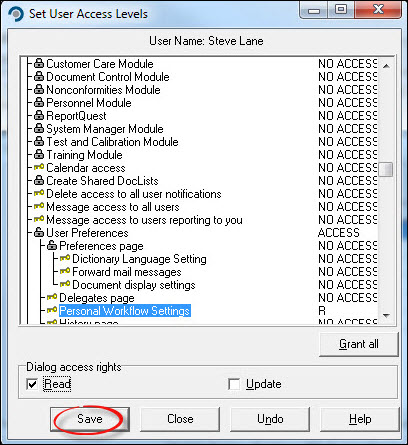Click open lock icon for User Preferences
The width and height of the screenshot is (408, 445).
click(39, 232)
